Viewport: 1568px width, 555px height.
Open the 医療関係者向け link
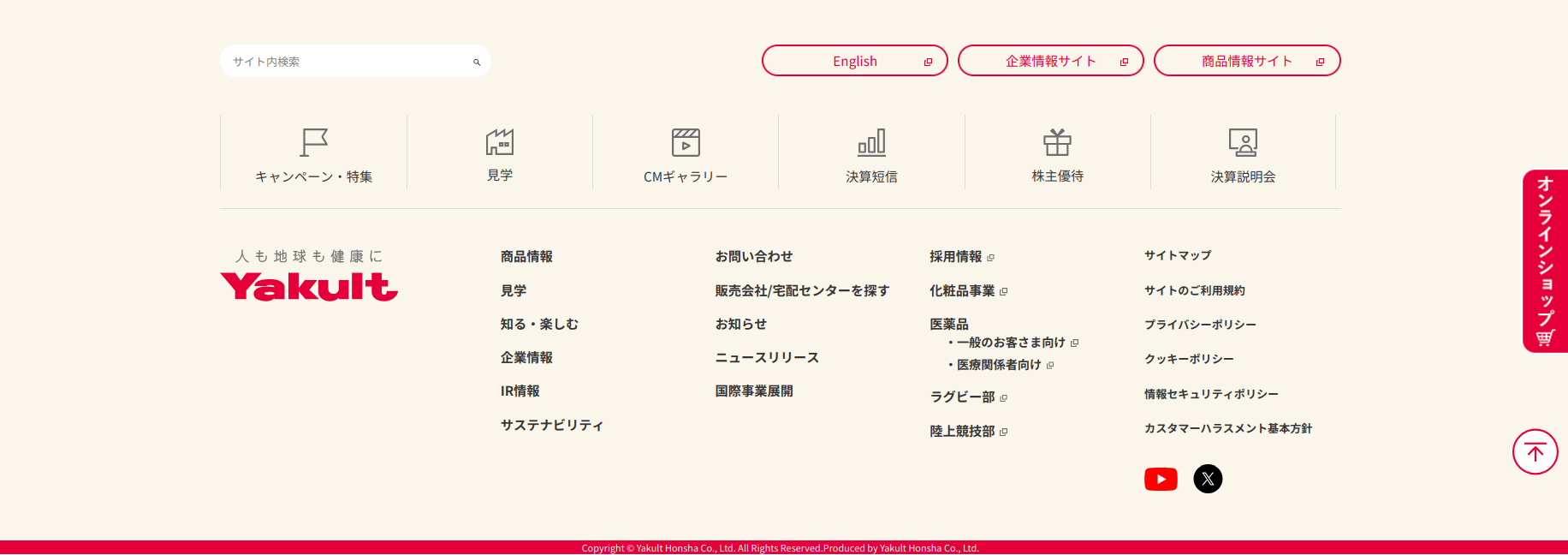click(999, 365)
